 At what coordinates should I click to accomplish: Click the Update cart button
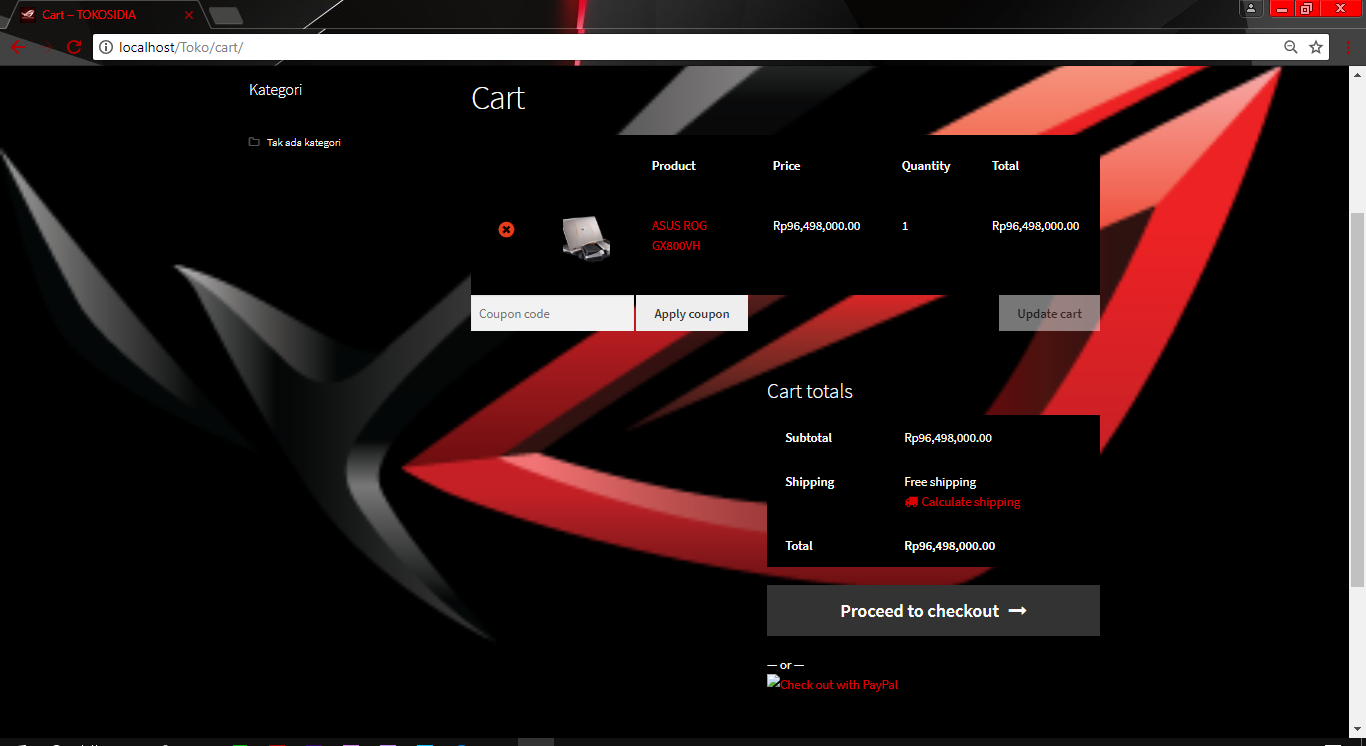pos(1049,313)
